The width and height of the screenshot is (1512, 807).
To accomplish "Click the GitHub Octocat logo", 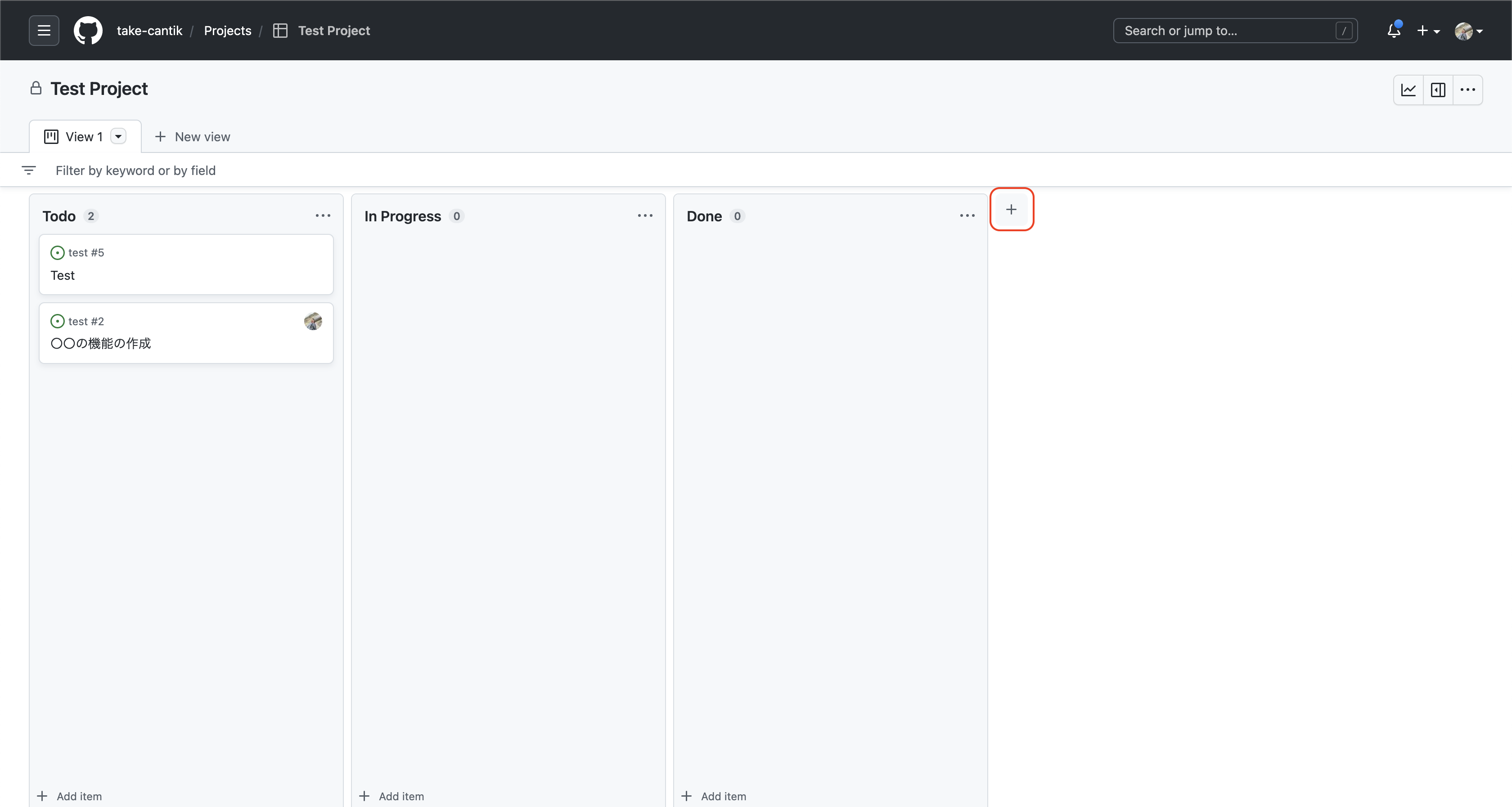I will 88,31.
